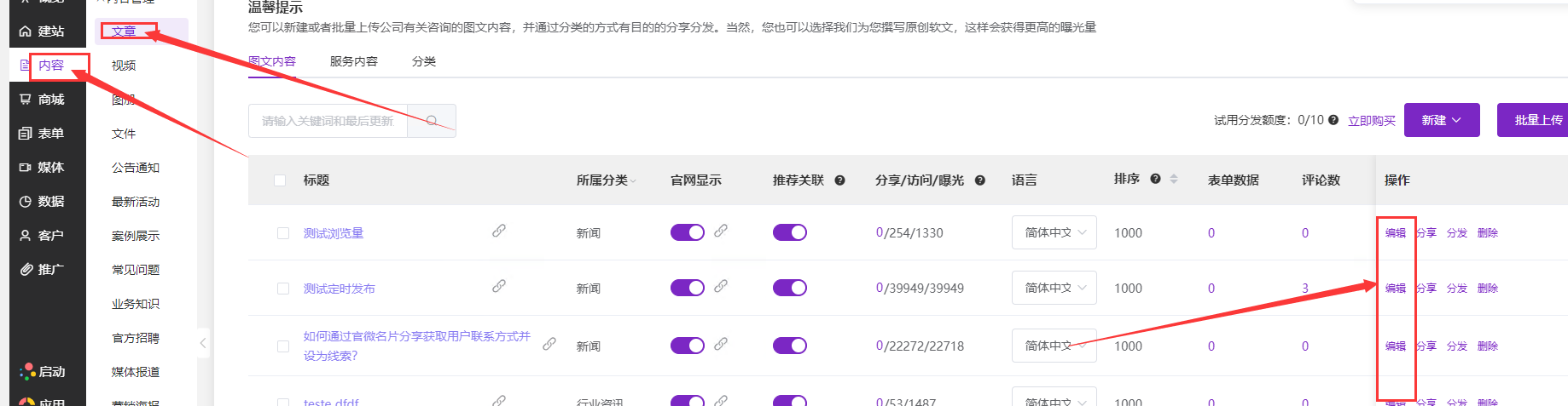Viewport: 1568px width, 406px height.
Task: Click the 推荐关联 help question icon
Action: point(840,181)
